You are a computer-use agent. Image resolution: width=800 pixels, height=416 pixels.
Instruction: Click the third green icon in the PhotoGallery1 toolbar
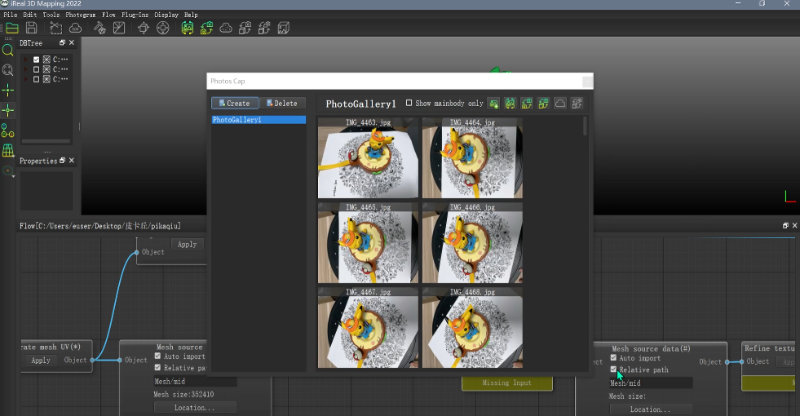(x=527, y=103)
